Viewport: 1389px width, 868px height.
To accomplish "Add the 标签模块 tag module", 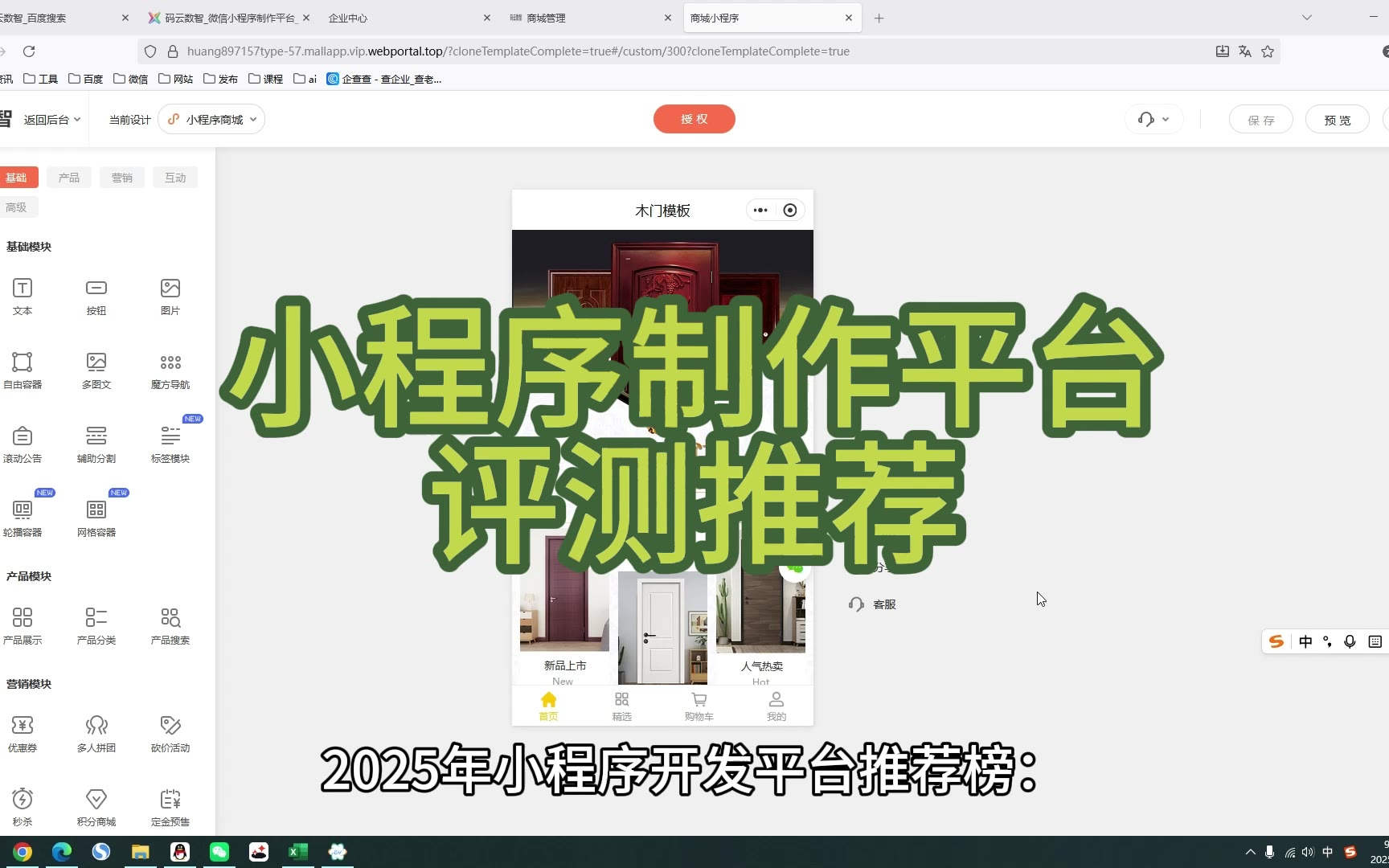I will point(170,444).
